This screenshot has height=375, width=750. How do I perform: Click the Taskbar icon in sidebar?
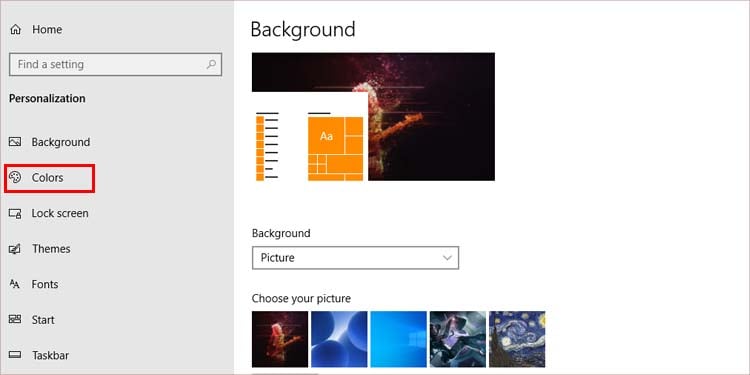(x=15, y=355)
